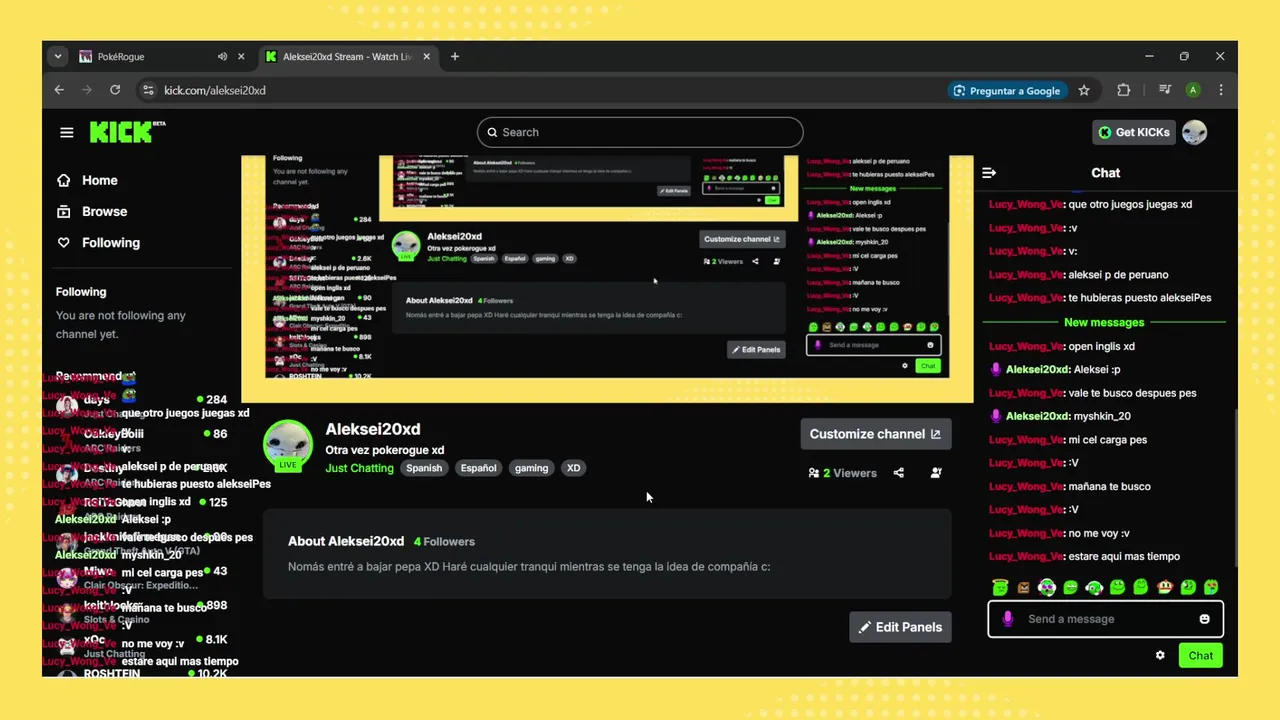Focus the Kick Search field
This screenshot has width=1280, height=720.
(640, 132)
